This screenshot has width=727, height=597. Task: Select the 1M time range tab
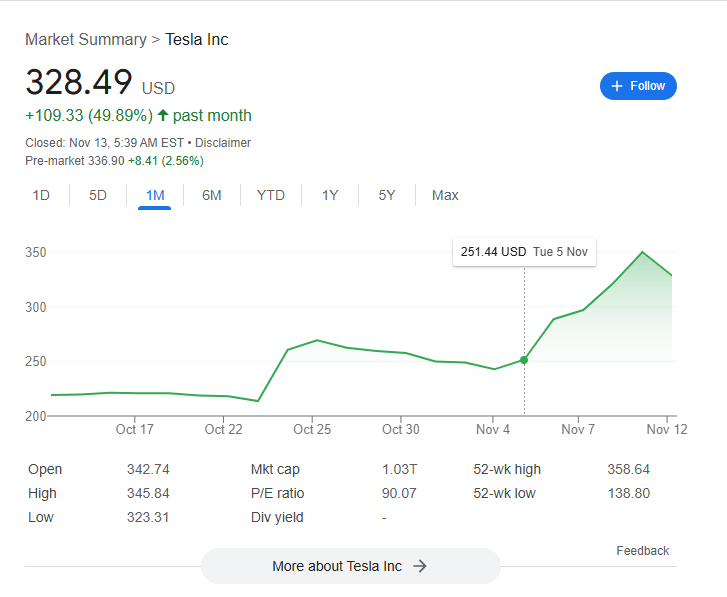coord(155,195)
